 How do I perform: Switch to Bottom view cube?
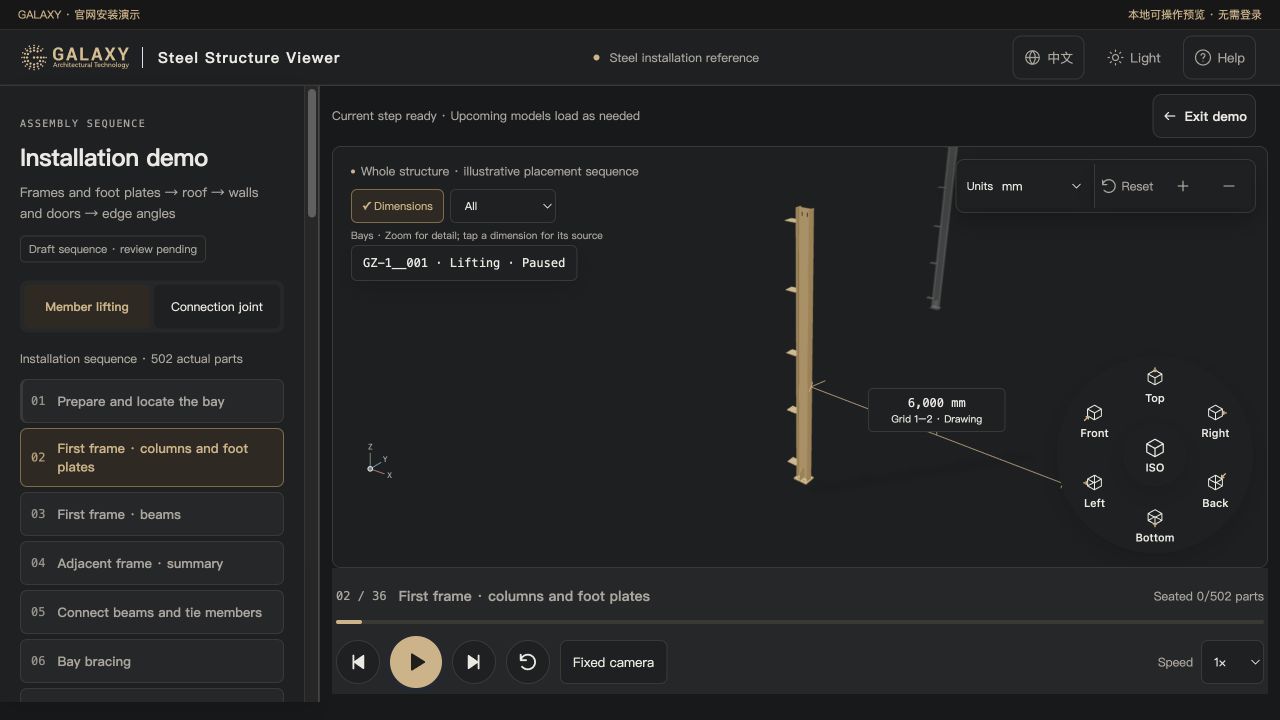[1154, 525]
